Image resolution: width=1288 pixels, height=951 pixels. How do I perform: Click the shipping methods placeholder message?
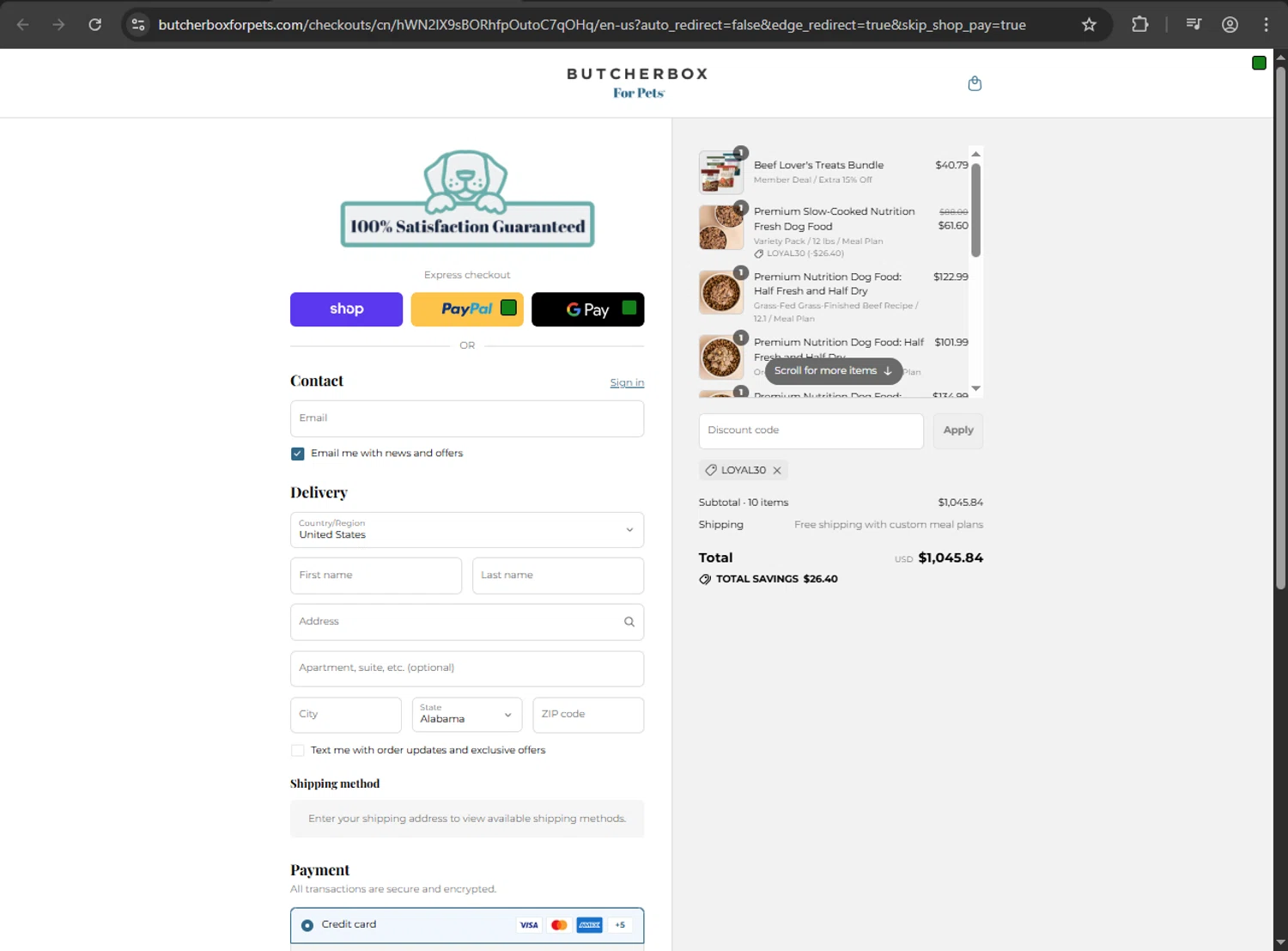point(467,819)
